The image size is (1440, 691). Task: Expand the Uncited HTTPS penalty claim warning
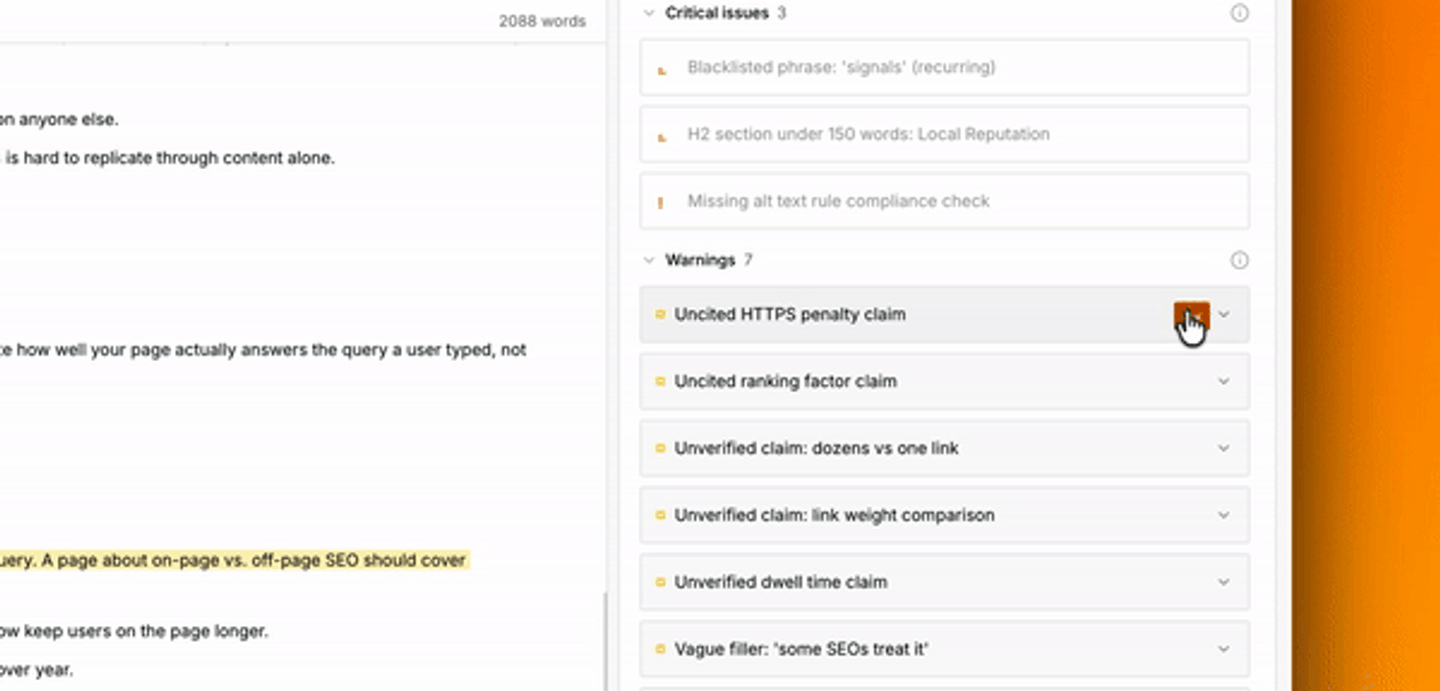click(1224, 314)
